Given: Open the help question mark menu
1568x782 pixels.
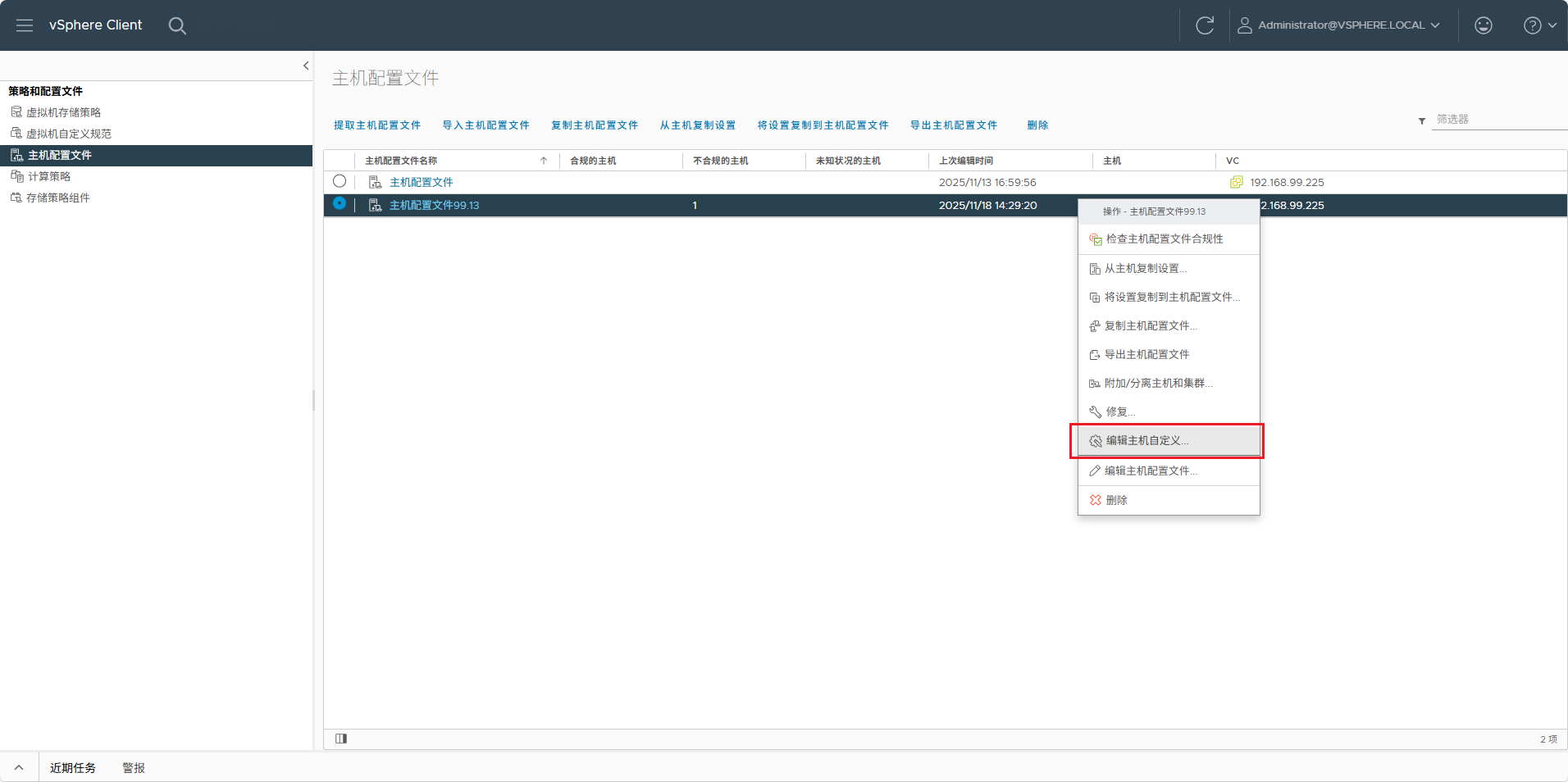Looking at the screenshot, I should [x=1540, y=25].
